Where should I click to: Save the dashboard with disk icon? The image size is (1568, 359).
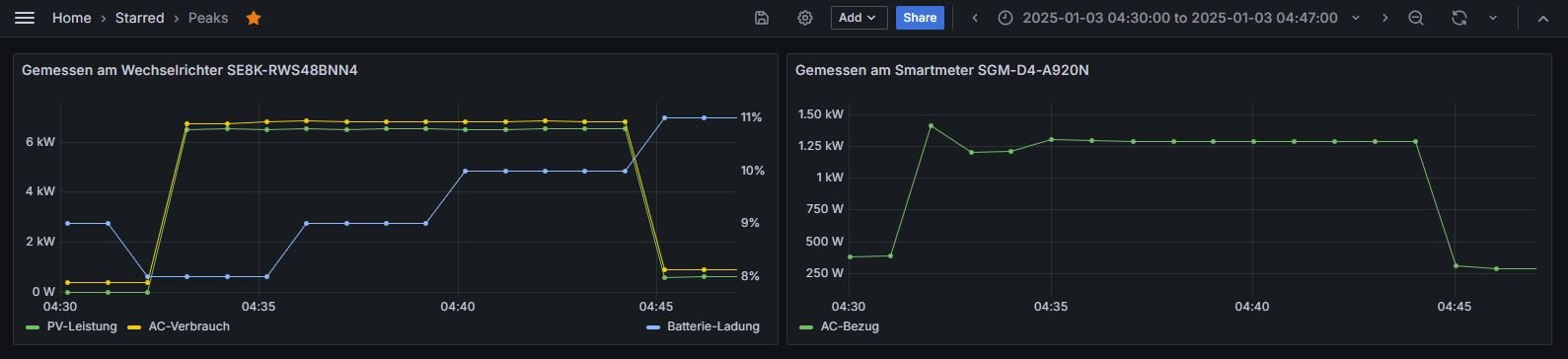[761, 18]
